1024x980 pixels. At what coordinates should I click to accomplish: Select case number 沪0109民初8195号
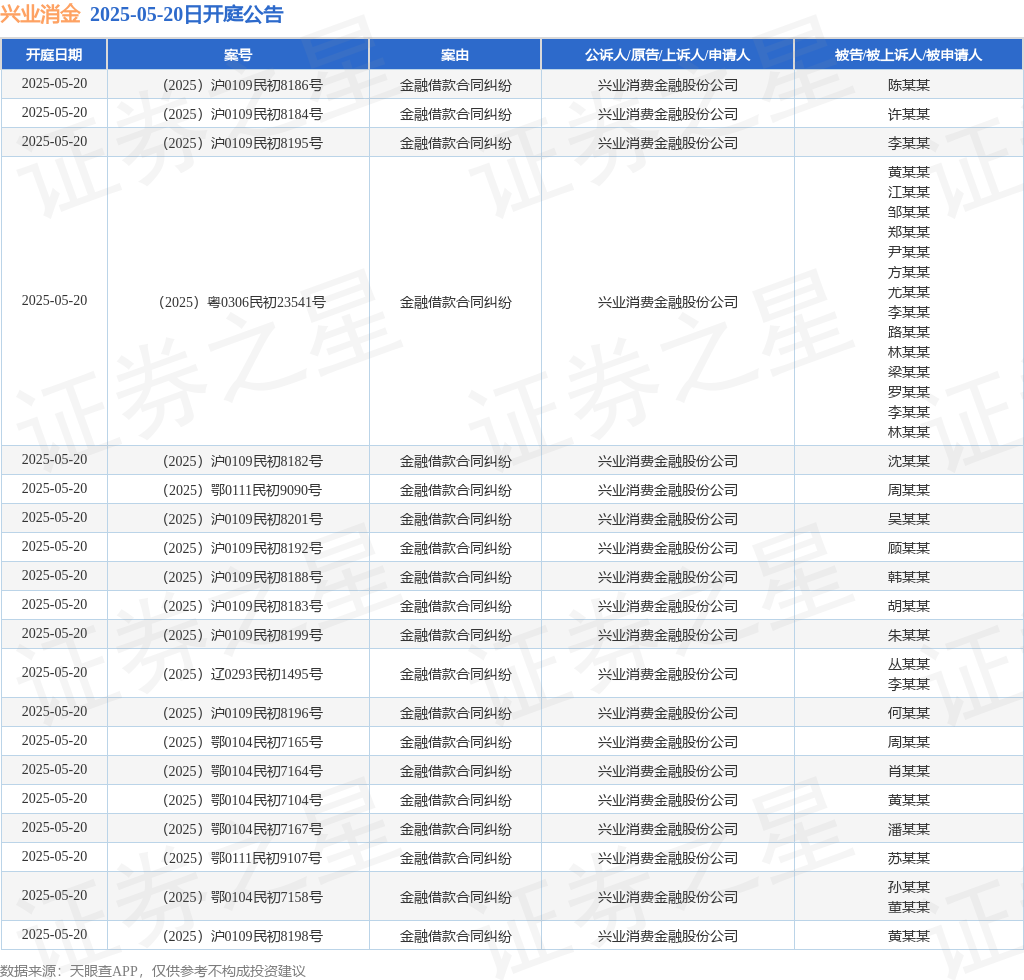(242, 143)
